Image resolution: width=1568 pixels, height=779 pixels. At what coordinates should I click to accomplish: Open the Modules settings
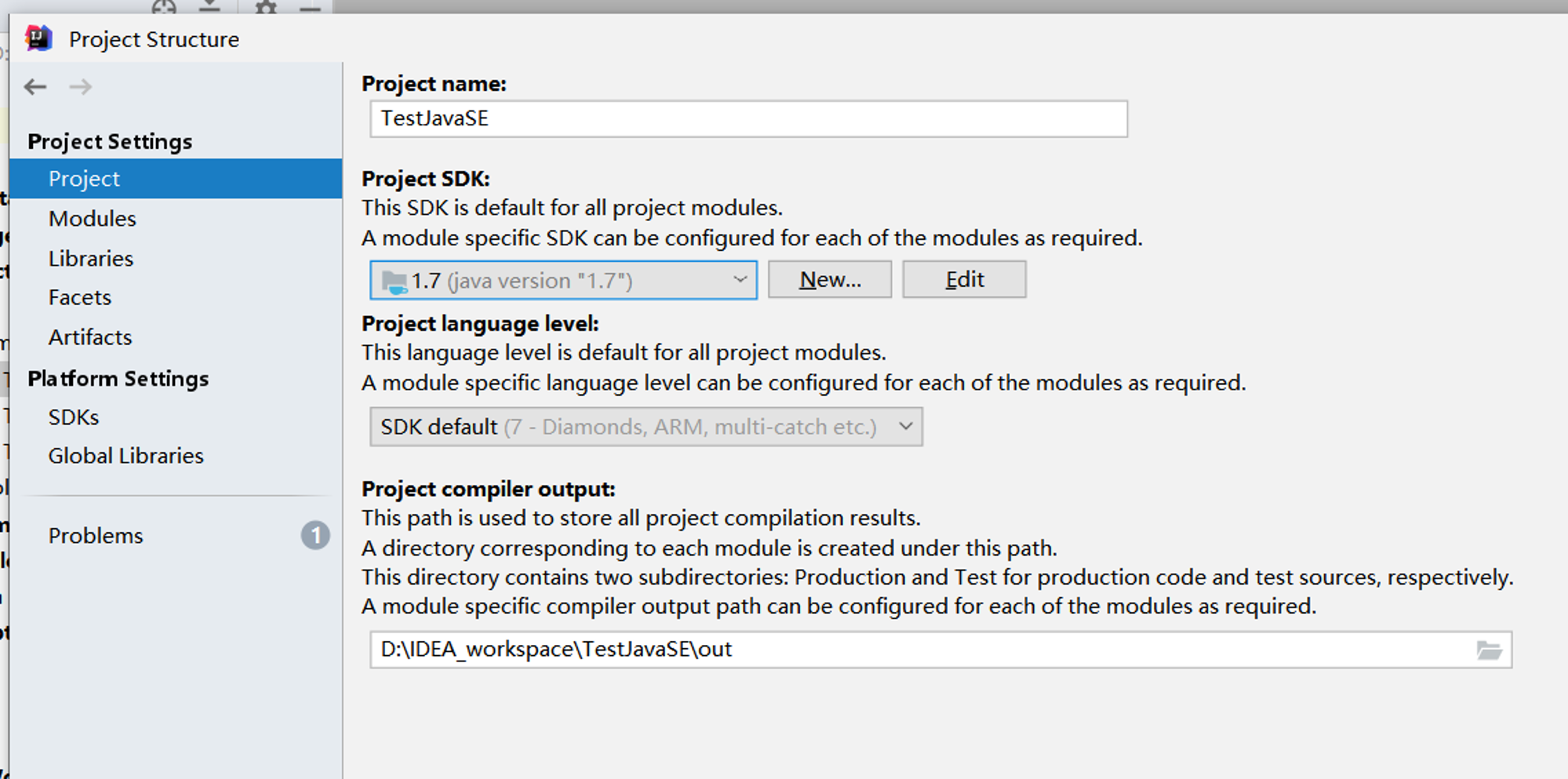(93, 219)
